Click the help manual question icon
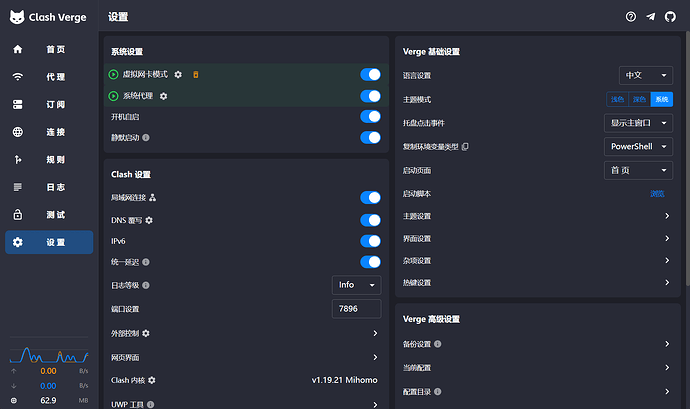Viewport: 690px width, 409px height. 631,17
